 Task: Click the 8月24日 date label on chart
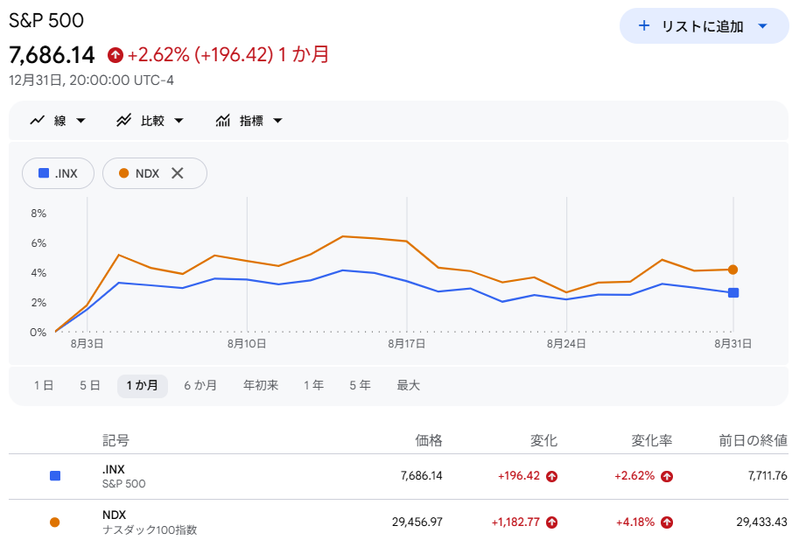[566, 344]
